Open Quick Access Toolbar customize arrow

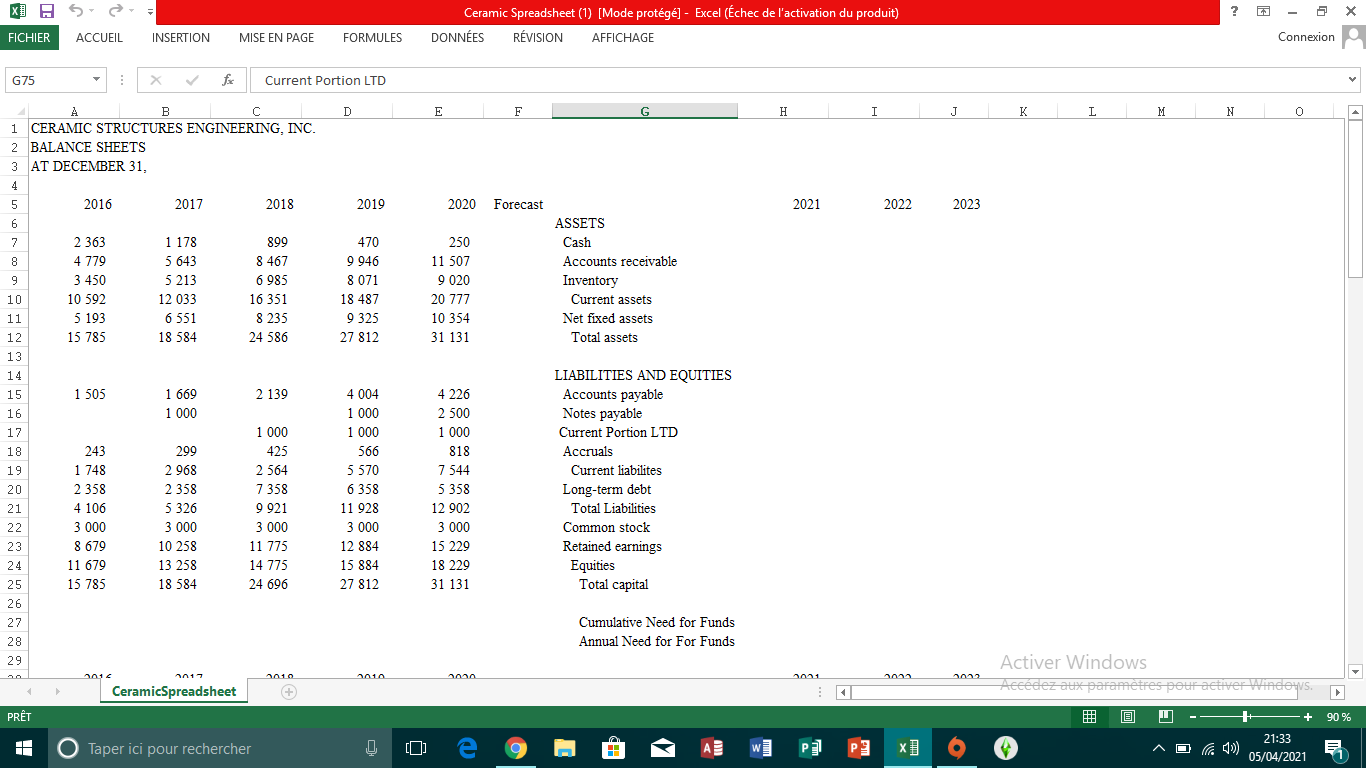pos(150,12)
